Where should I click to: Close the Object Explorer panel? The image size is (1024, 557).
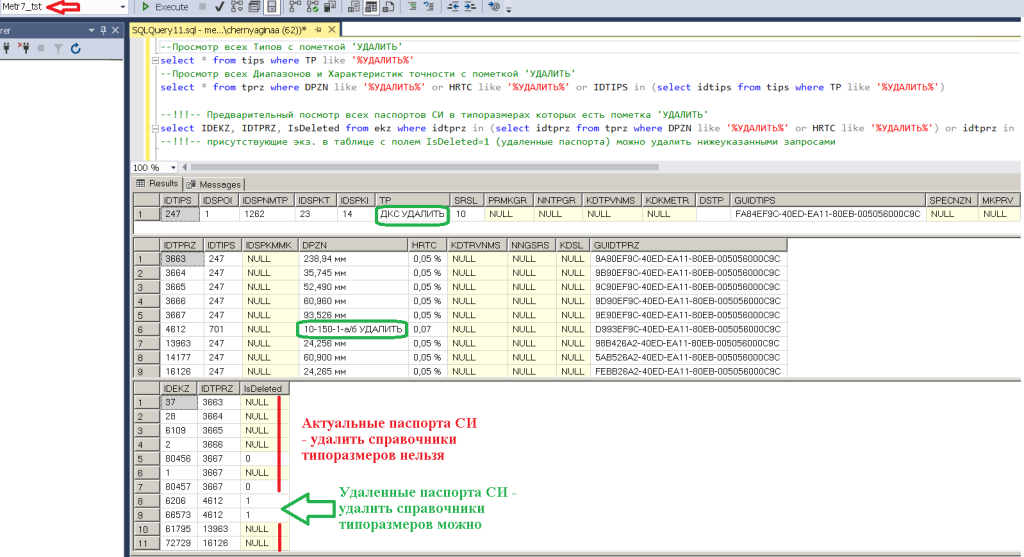(116, 30)
